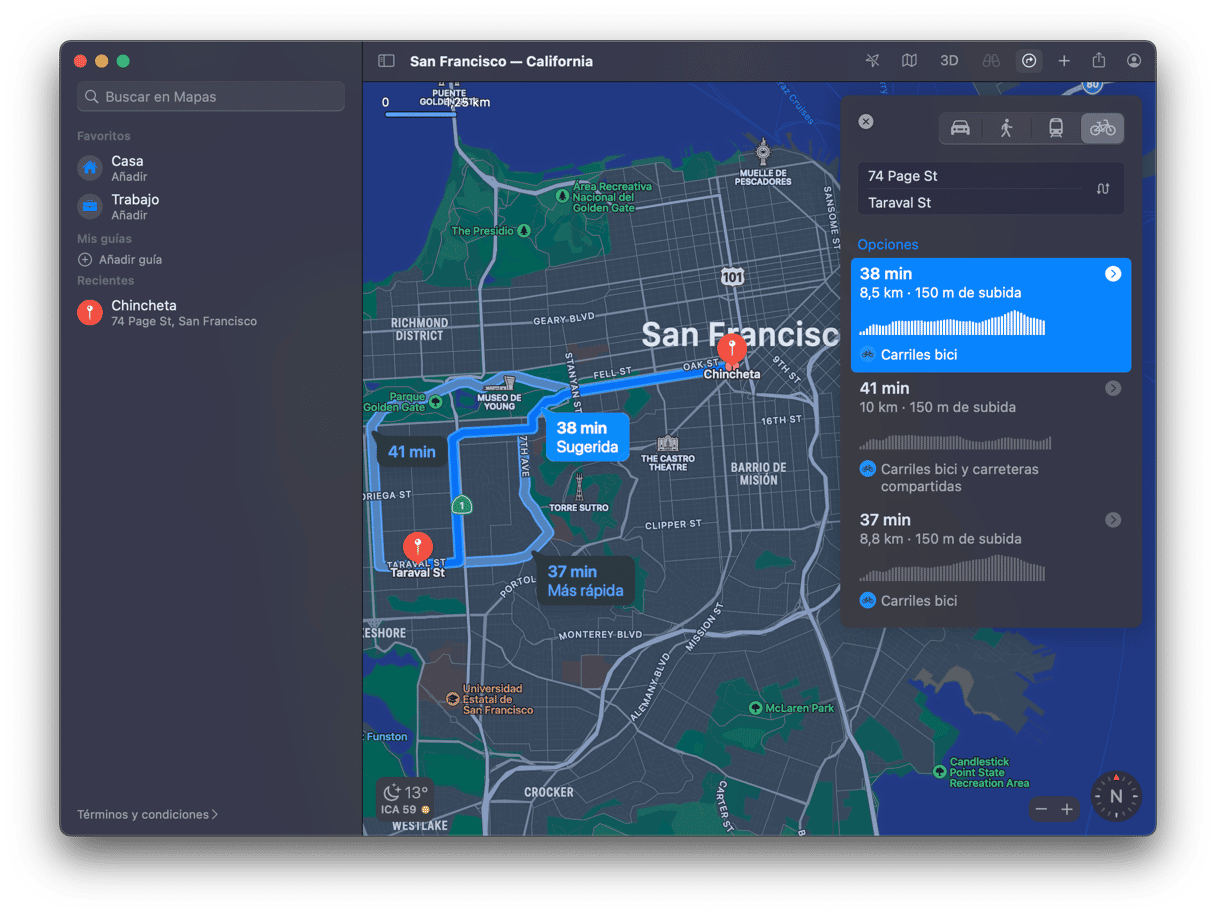Open the map mode selector icon
Image resolution: width=1216 pixels, height=915 pixels.
point(909,61)
